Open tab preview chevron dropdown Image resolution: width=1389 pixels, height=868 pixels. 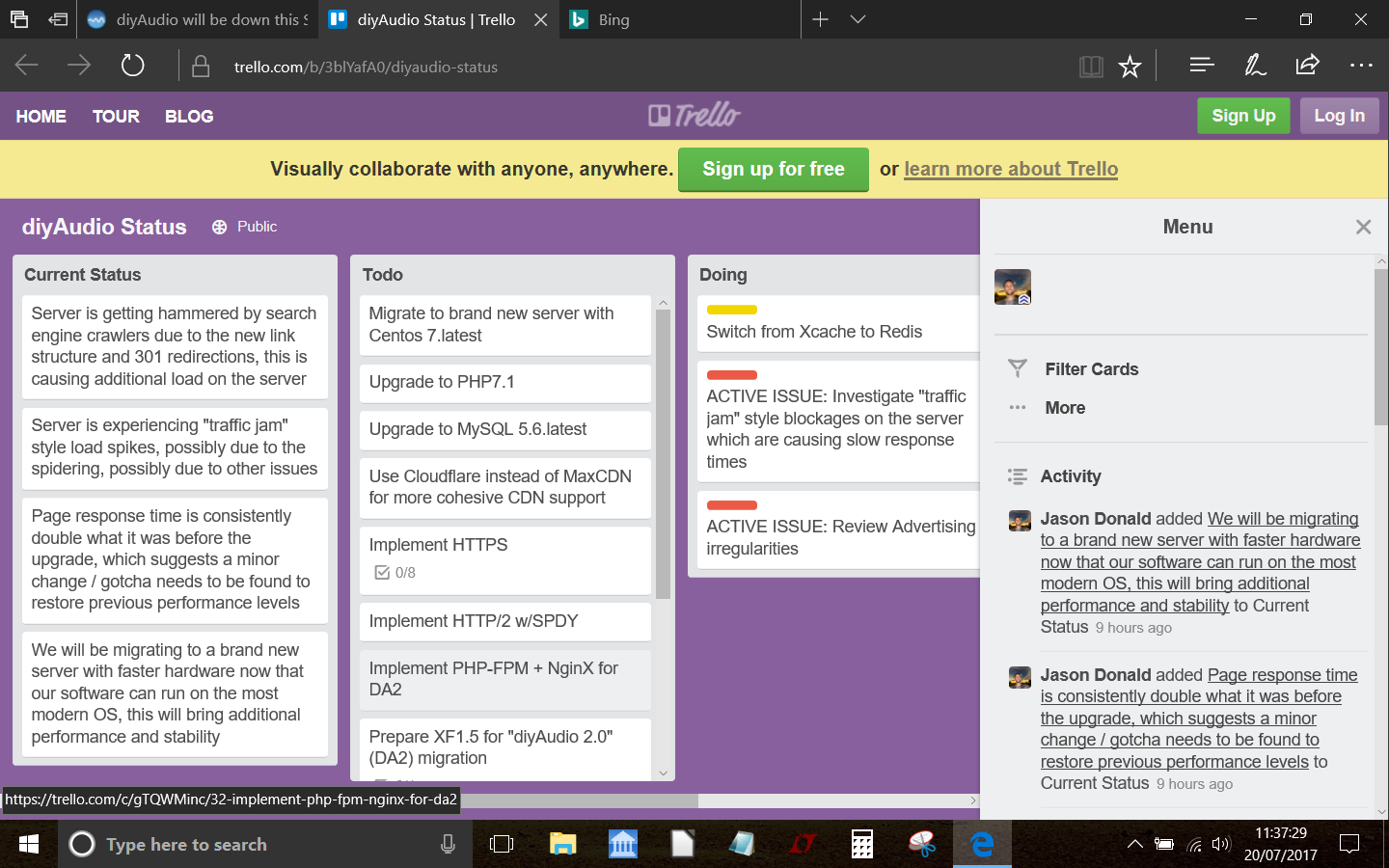click(858, 19)
